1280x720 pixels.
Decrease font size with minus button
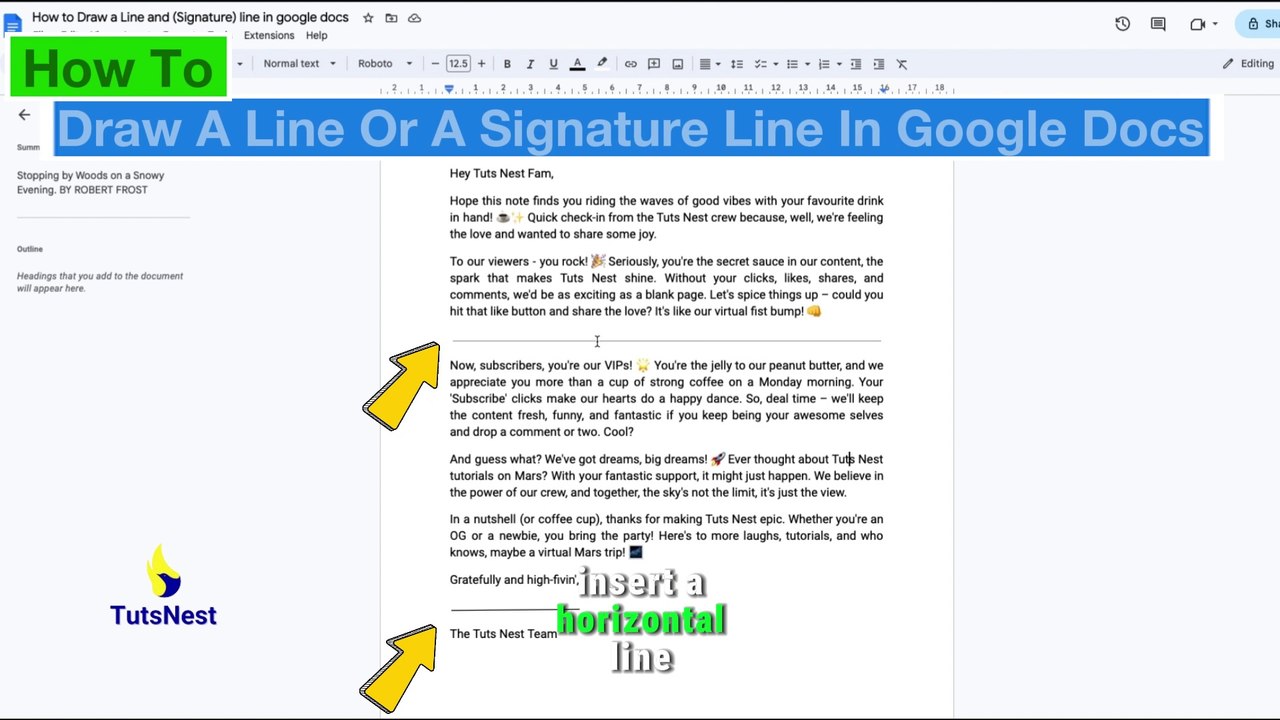pos(435,64)
